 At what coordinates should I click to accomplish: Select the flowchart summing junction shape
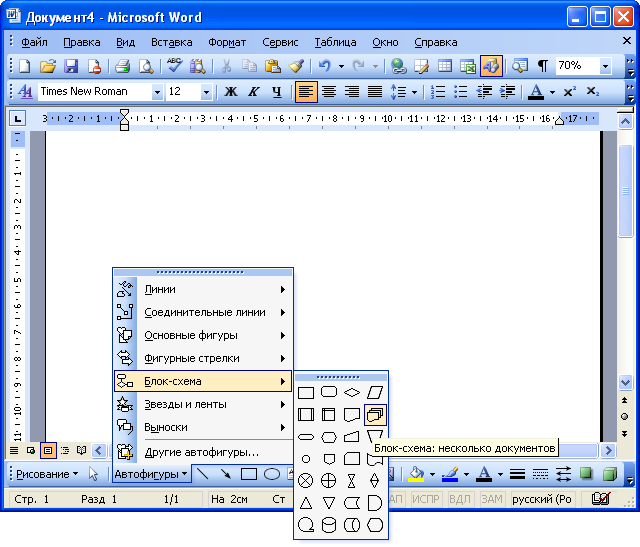coord(306,481)
